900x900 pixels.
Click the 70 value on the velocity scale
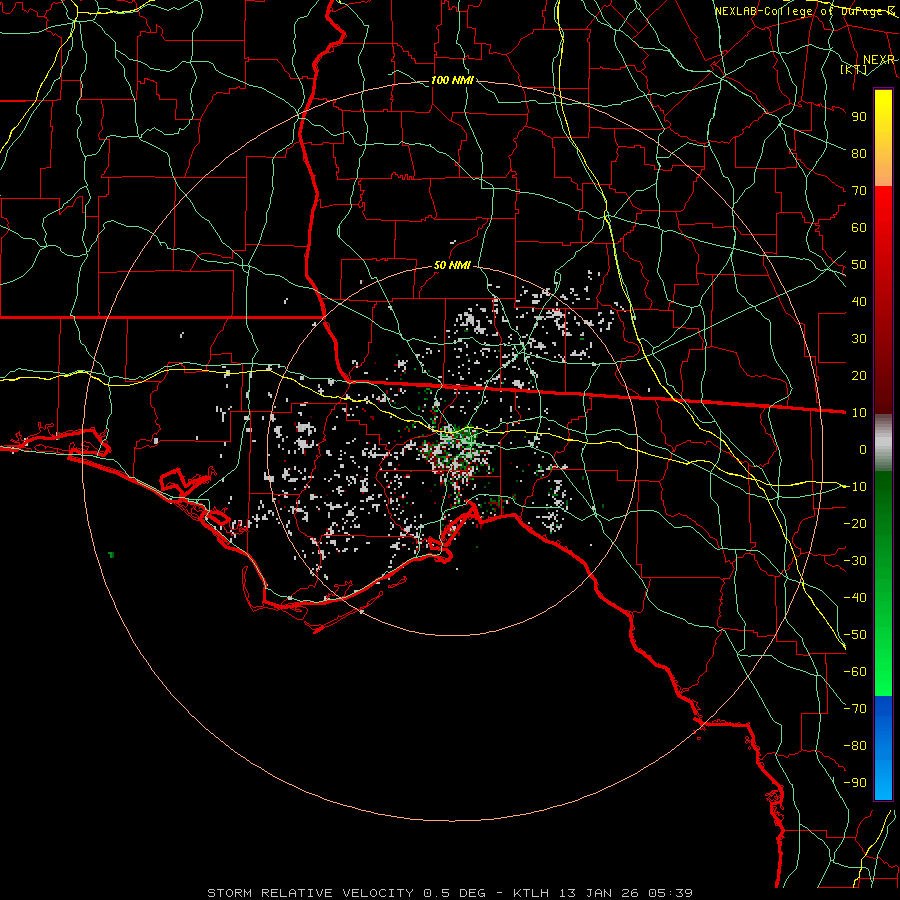coord(859,191)
